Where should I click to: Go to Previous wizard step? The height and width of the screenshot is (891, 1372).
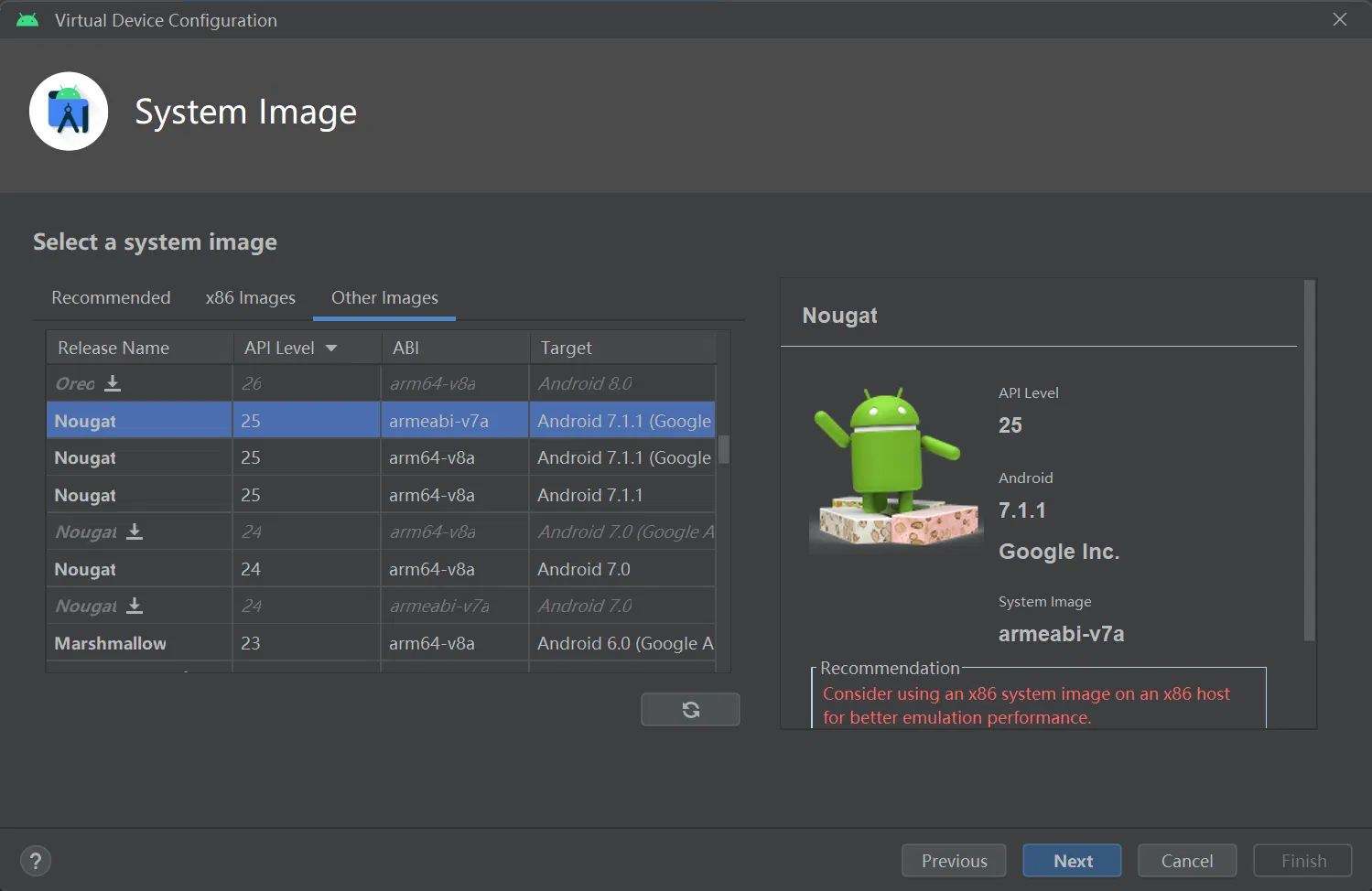pyautogui.click(x=954, y=861)
